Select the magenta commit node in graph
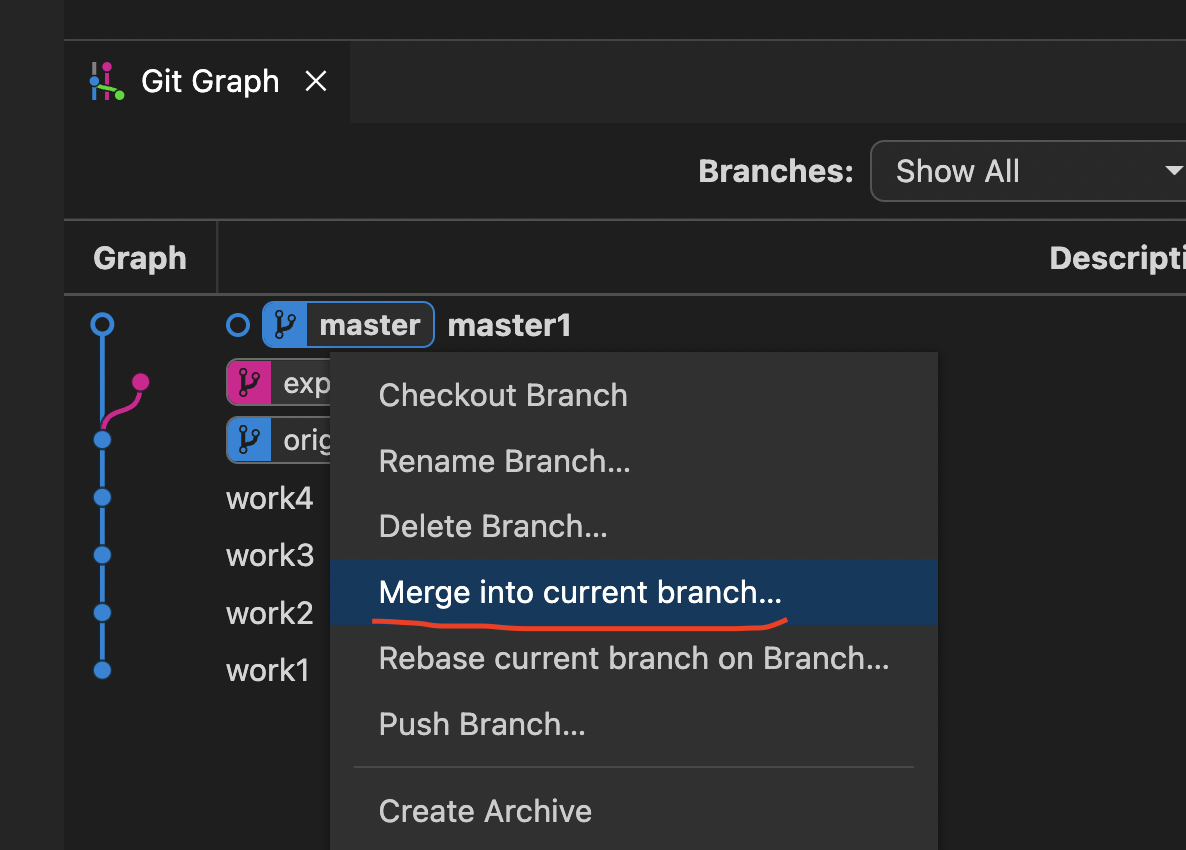The width and height of the screenshot is (1186, 850). click(141, 382)
